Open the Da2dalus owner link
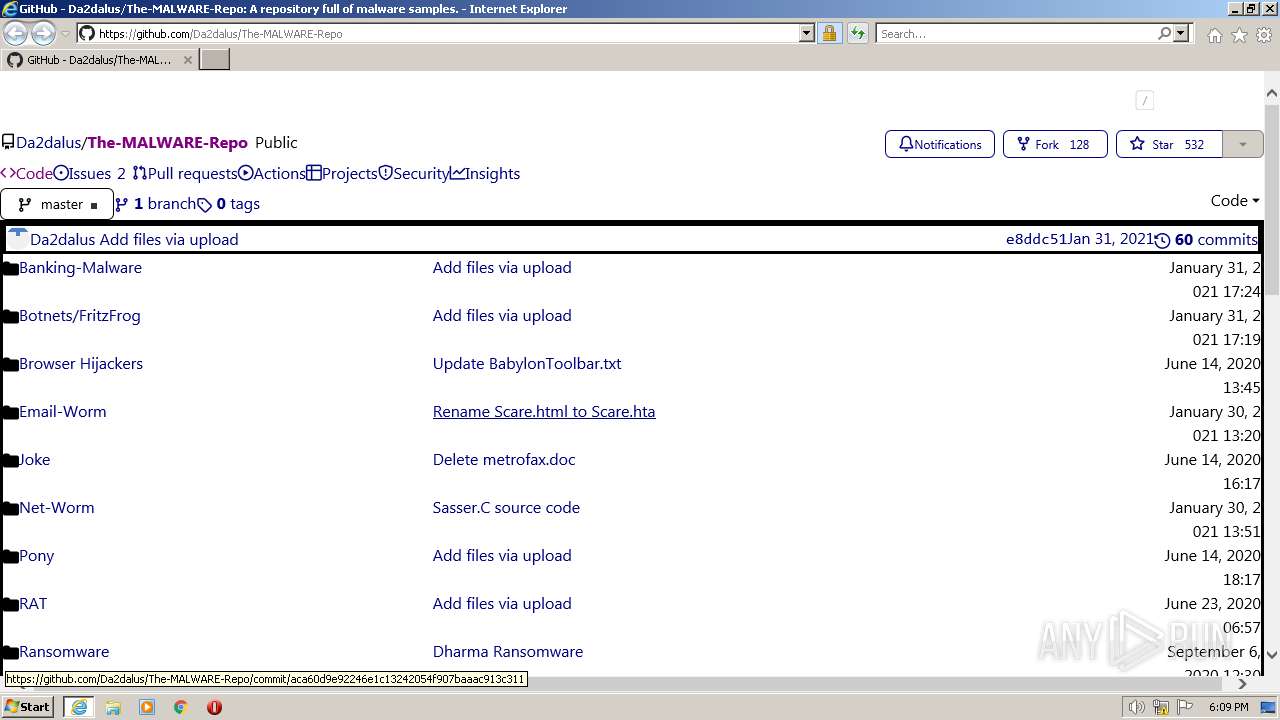Viewport: 1280px width, 720px height. tap(48, 143)
